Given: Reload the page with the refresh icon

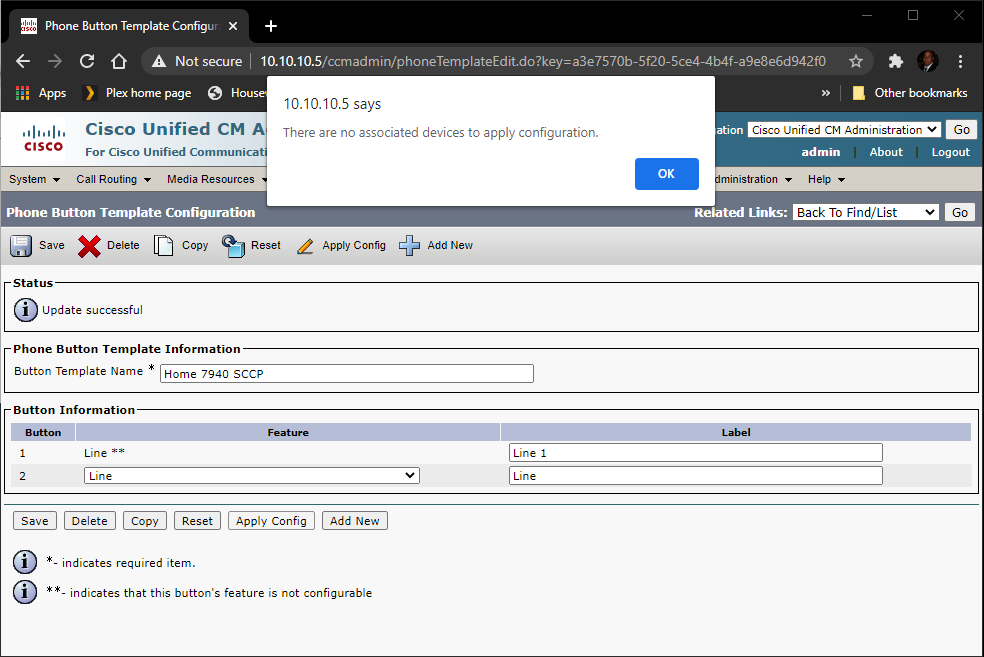Looking at the screenshot, I should pos(87,61).
